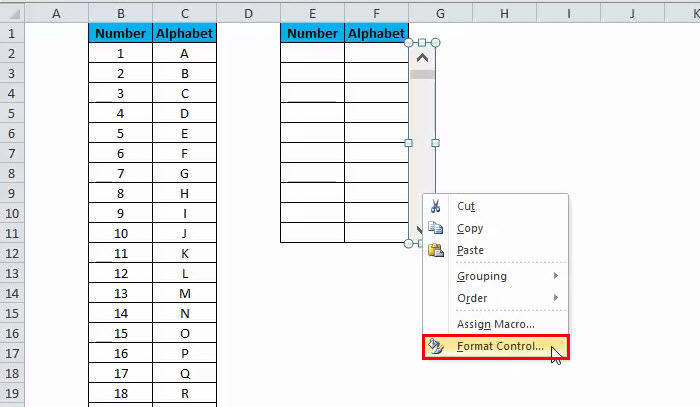Open the Order submenu

[496, 298]
